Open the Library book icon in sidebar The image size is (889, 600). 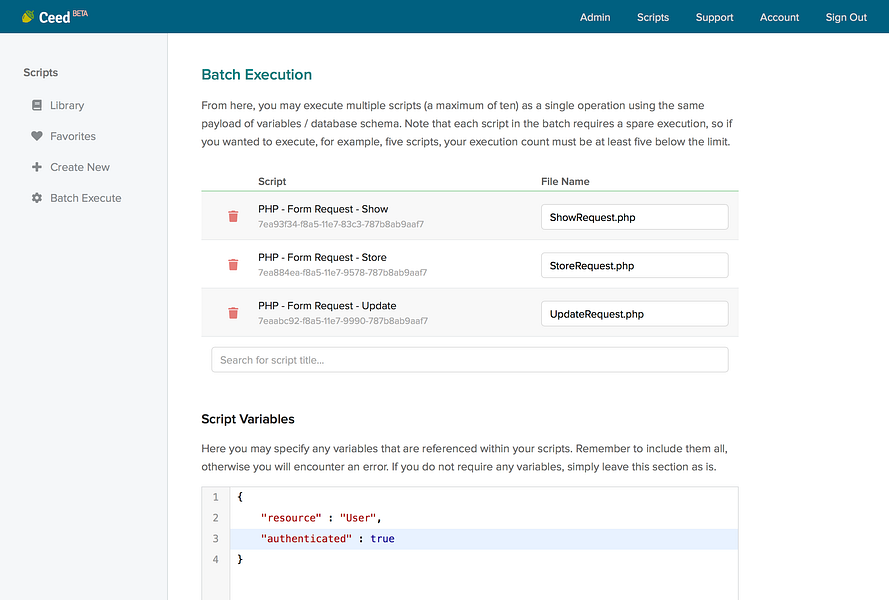pos(37,105)
